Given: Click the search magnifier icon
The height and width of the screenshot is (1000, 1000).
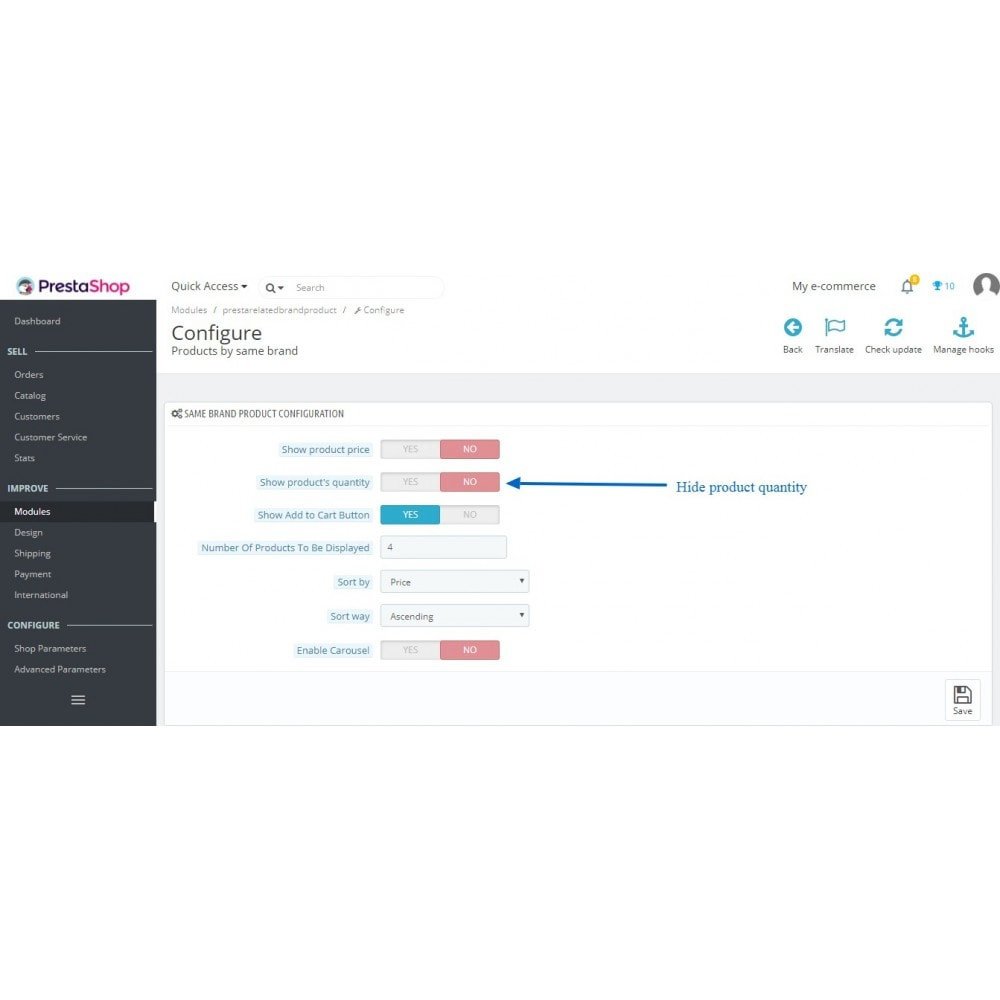Looking at the screenshot, I should (x=270, y=288).
